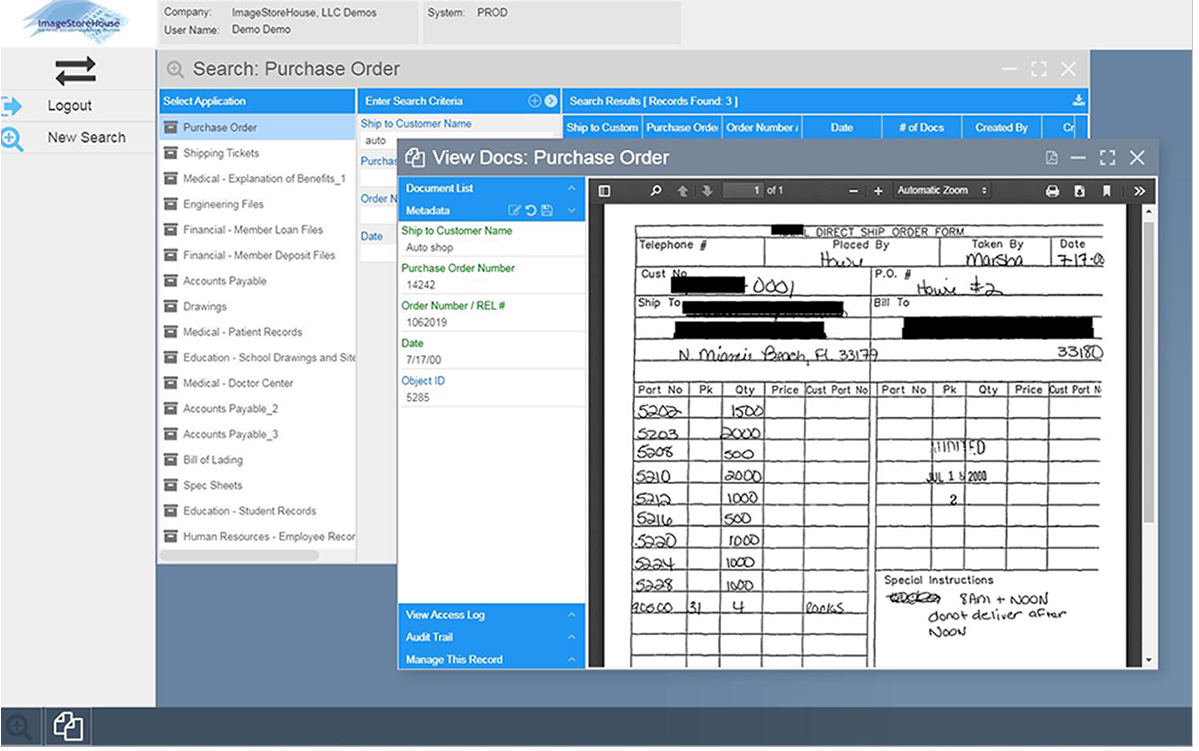This screenshot has height=751, width=1199.
Task: Expand the View Access Log section
Action: pos(571,615)
